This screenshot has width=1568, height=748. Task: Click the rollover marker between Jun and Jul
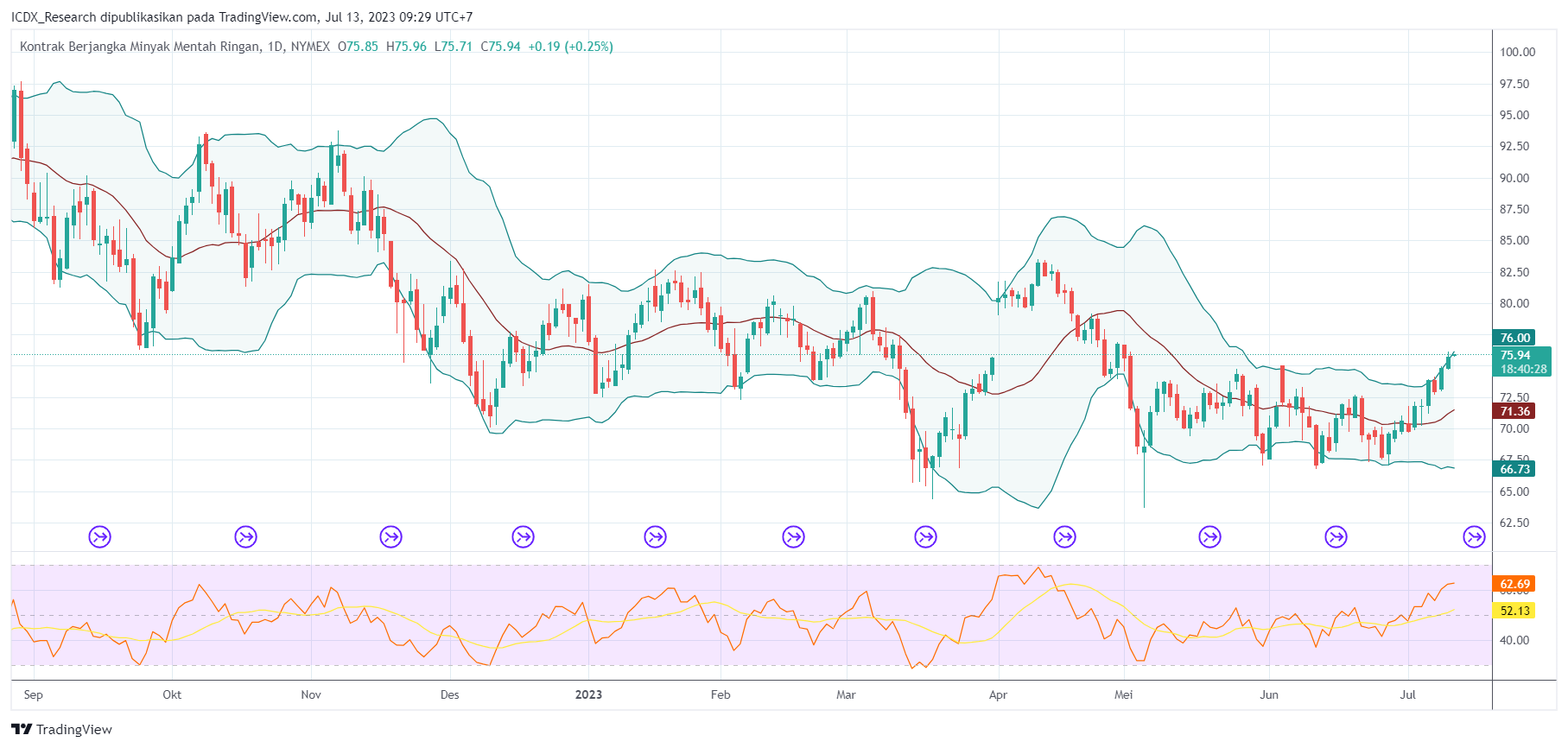(x=1336, y=537)
